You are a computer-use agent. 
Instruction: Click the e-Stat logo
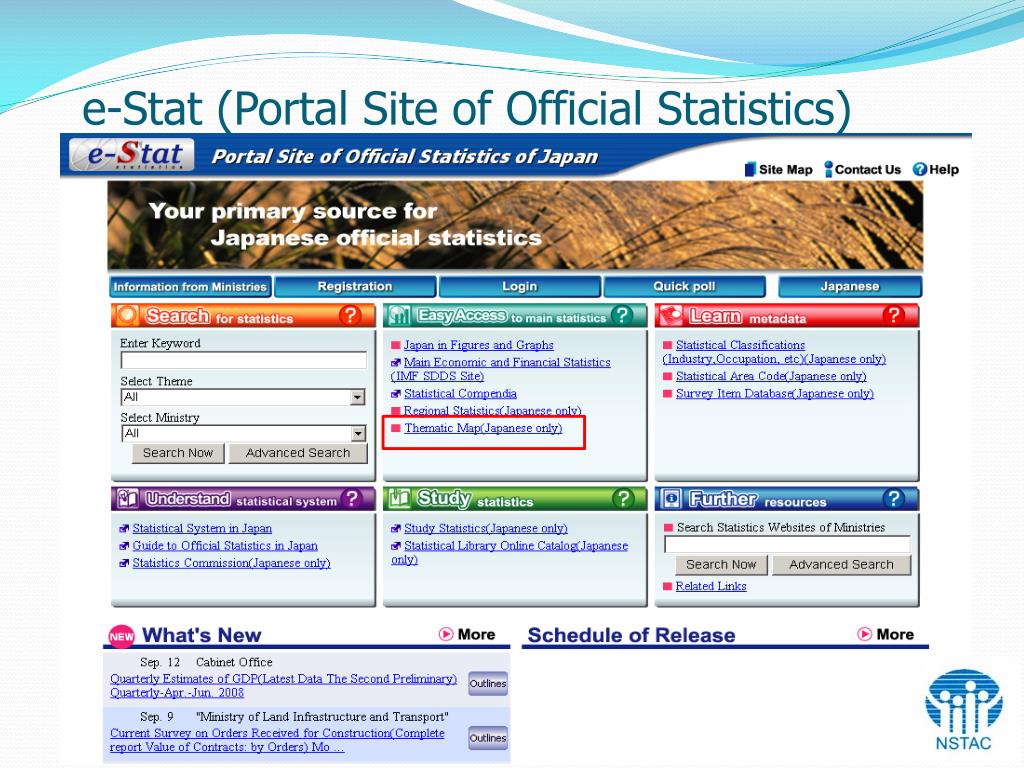(x=132, y=155)
